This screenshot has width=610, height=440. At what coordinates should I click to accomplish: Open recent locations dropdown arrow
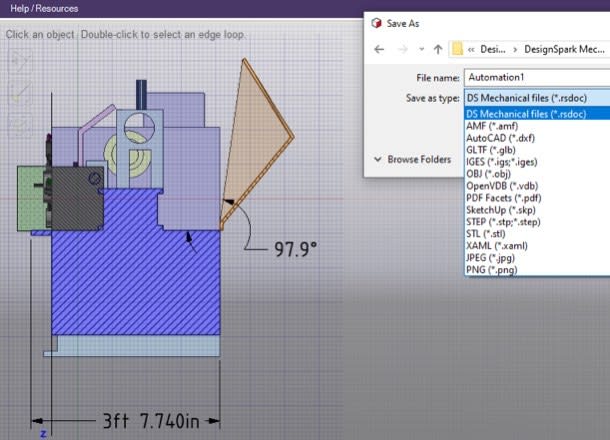pyautogui.click(x=421, y=49)
